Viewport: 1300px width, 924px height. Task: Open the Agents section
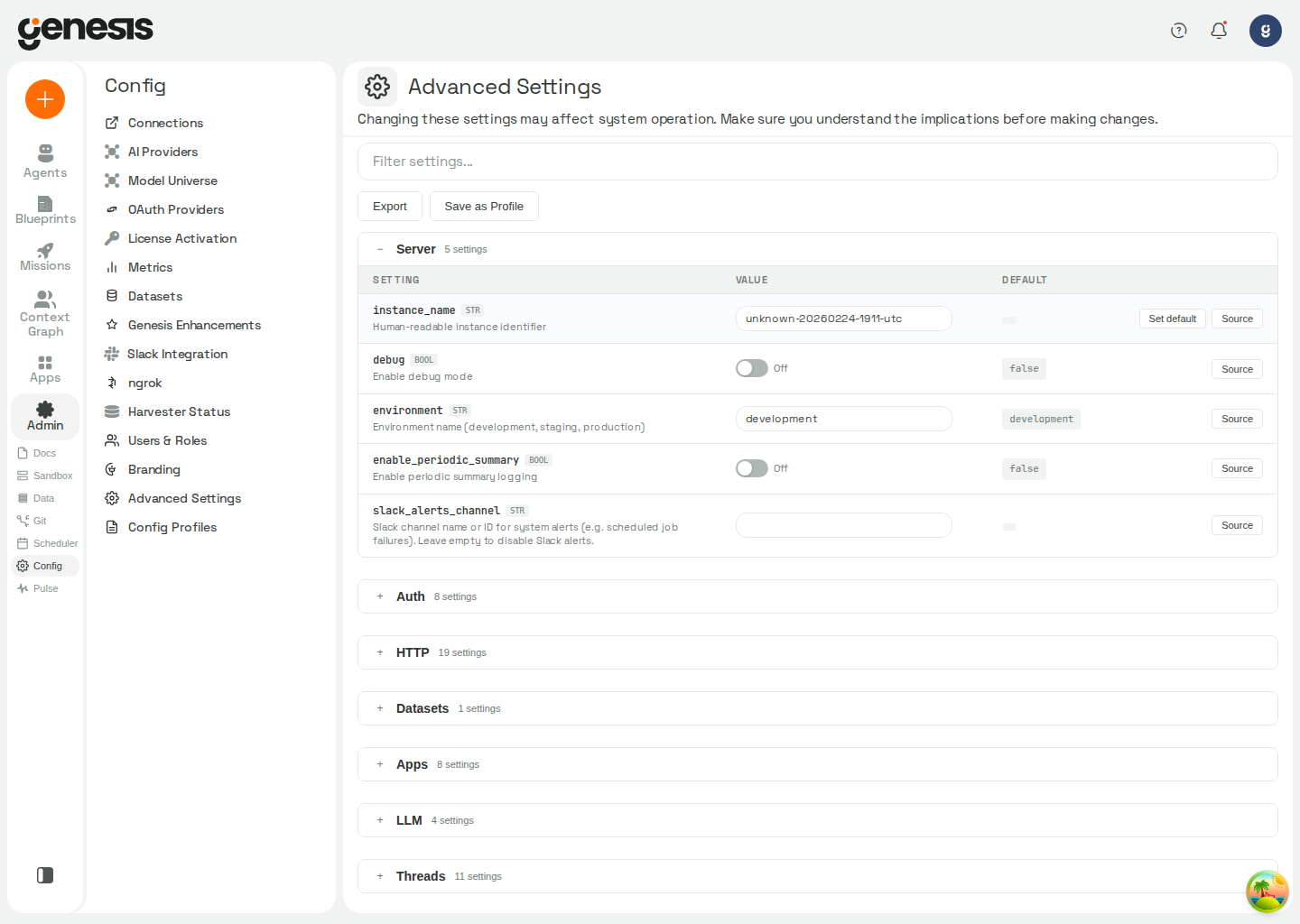(x=45, y=162)
